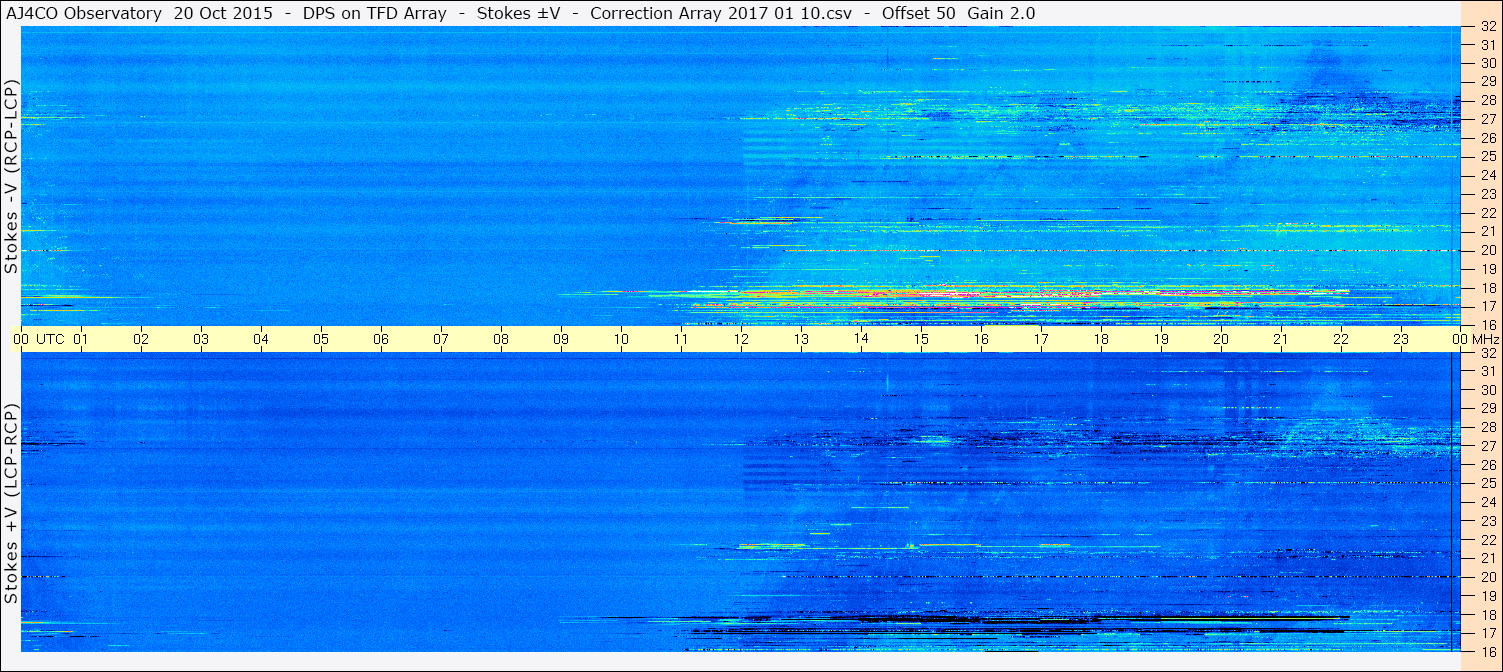Viewport: 1503px width, 672px height.
Task: Select the 02 hour time marker
Action: click(141, 339)
